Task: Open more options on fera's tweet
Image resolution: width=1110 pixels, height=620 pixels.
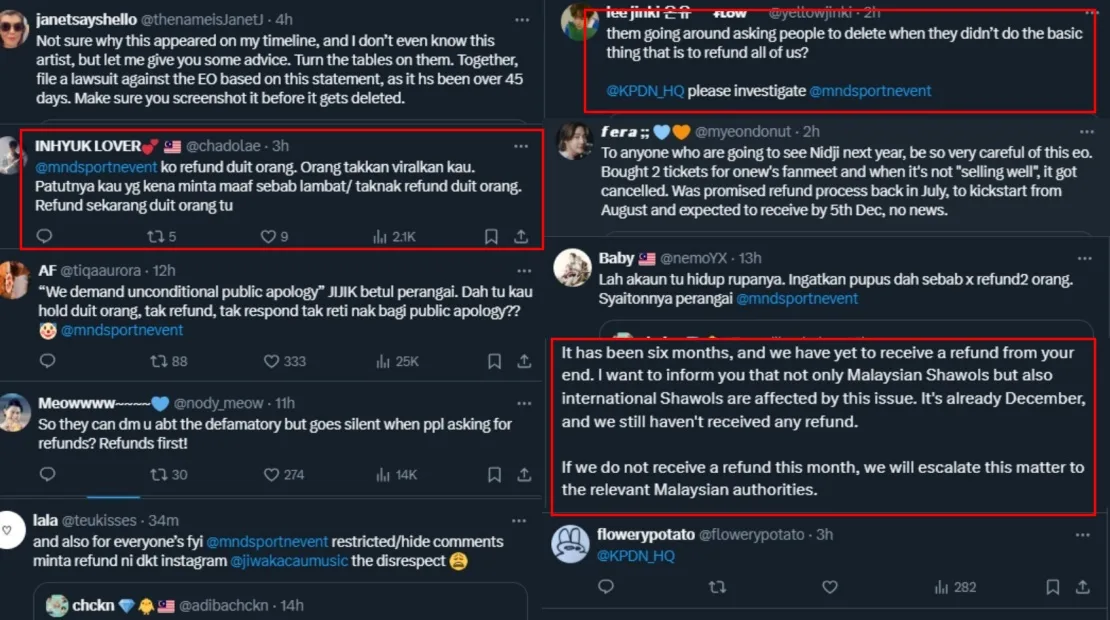Action: tap(1083, 132)
